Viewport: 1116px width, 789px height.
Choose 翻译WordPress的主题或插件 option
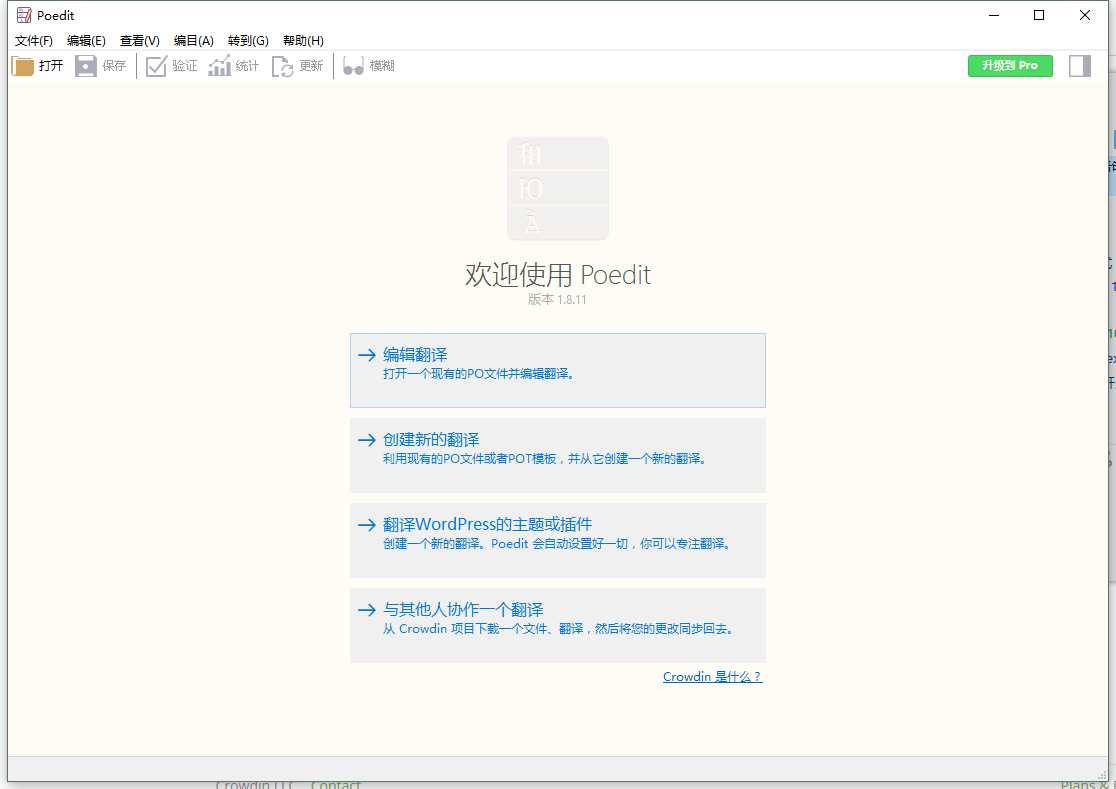(x=558, y=540)
